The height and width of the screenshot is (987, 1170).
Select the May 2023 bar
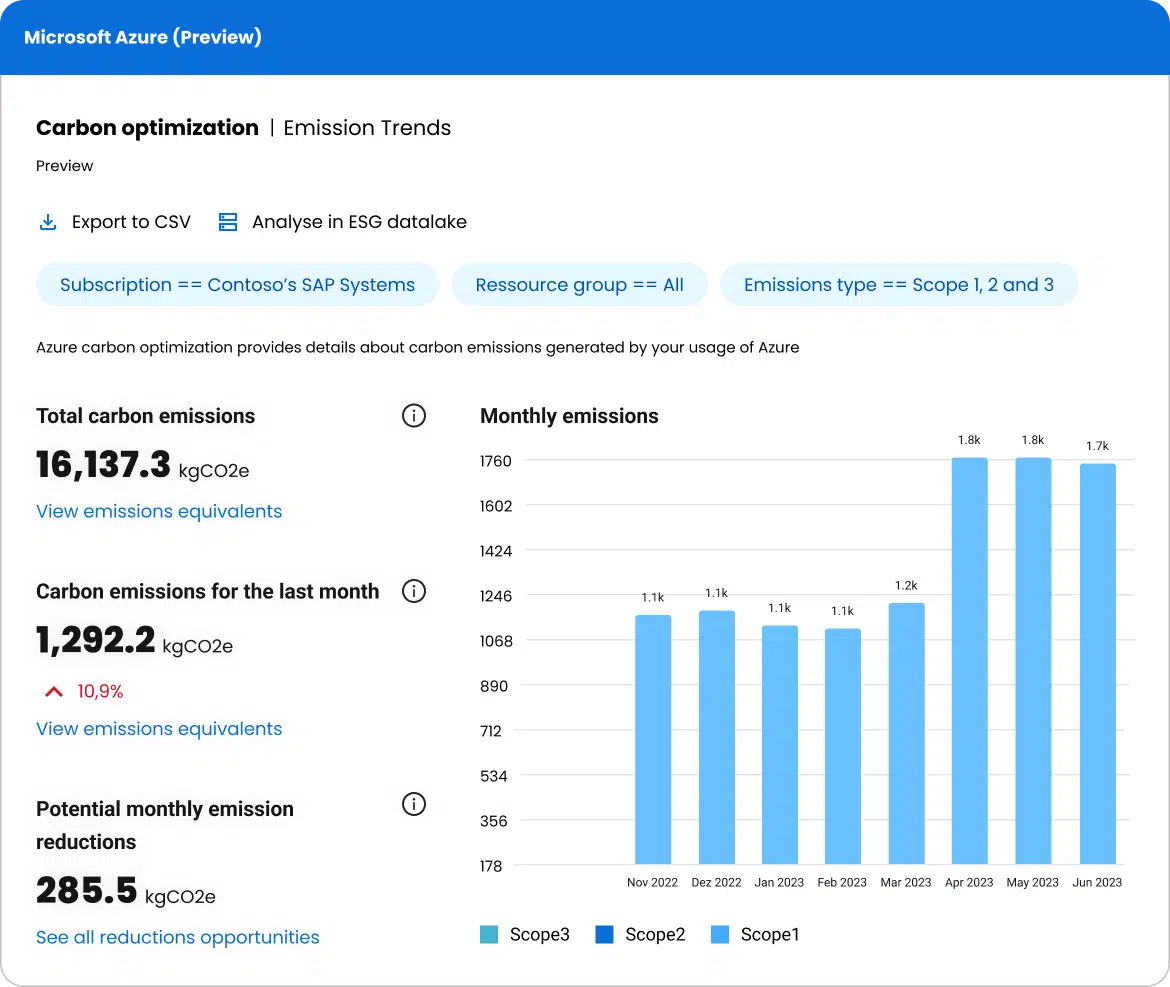(1033, 661)
